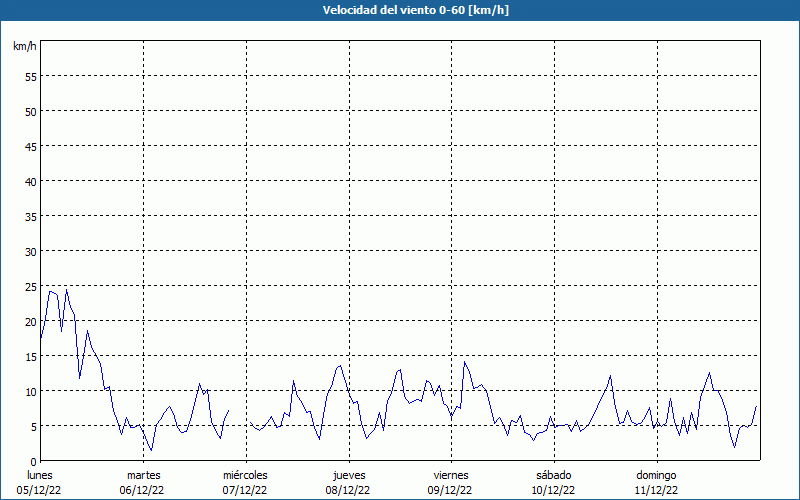This screenshot has height=500, width=800.
Task: Click the 'jueves' day label
Action: click(x=349, y=476)
